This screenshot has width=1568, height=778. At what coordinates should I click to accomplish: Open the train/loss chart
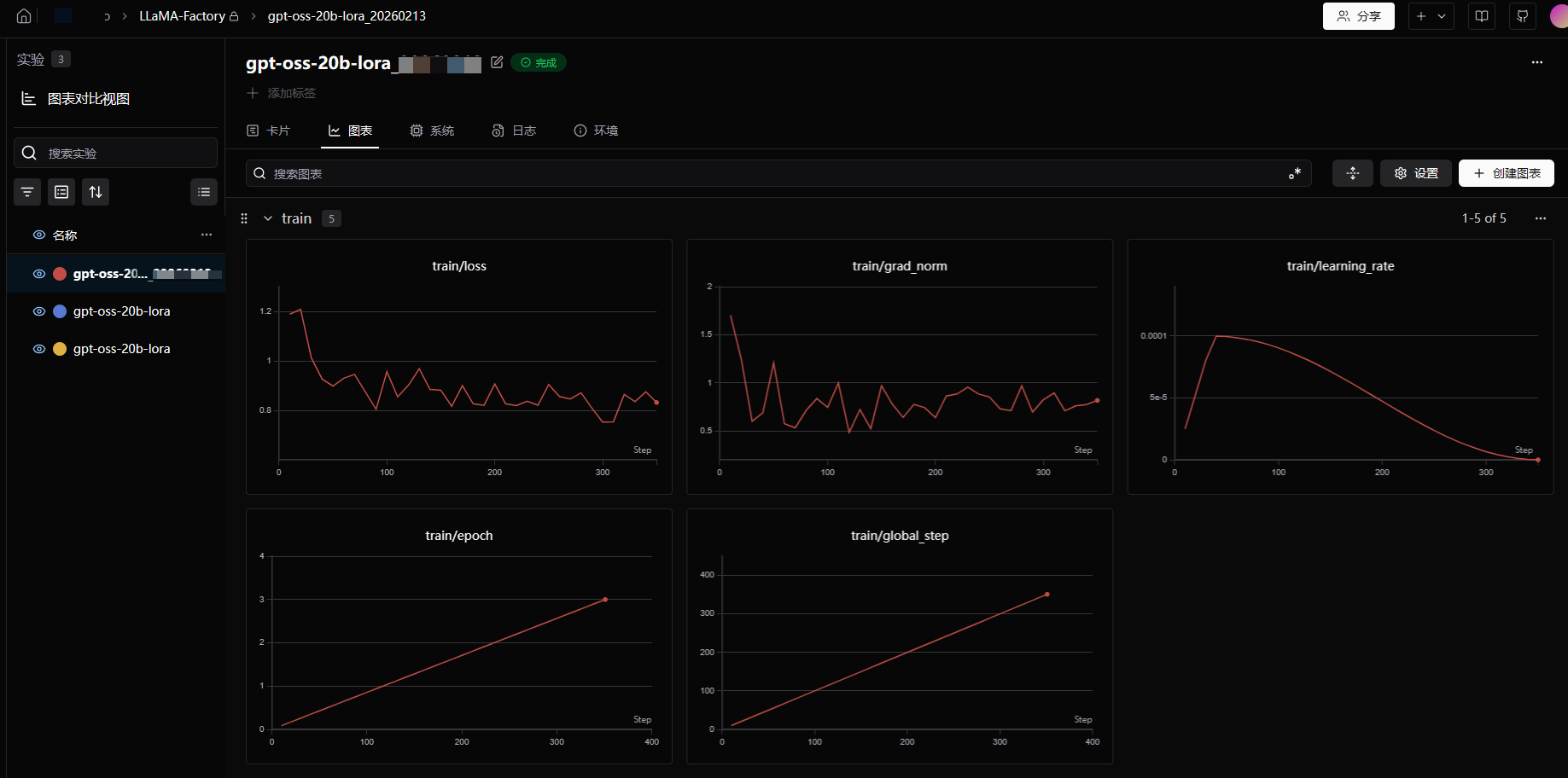459,367
